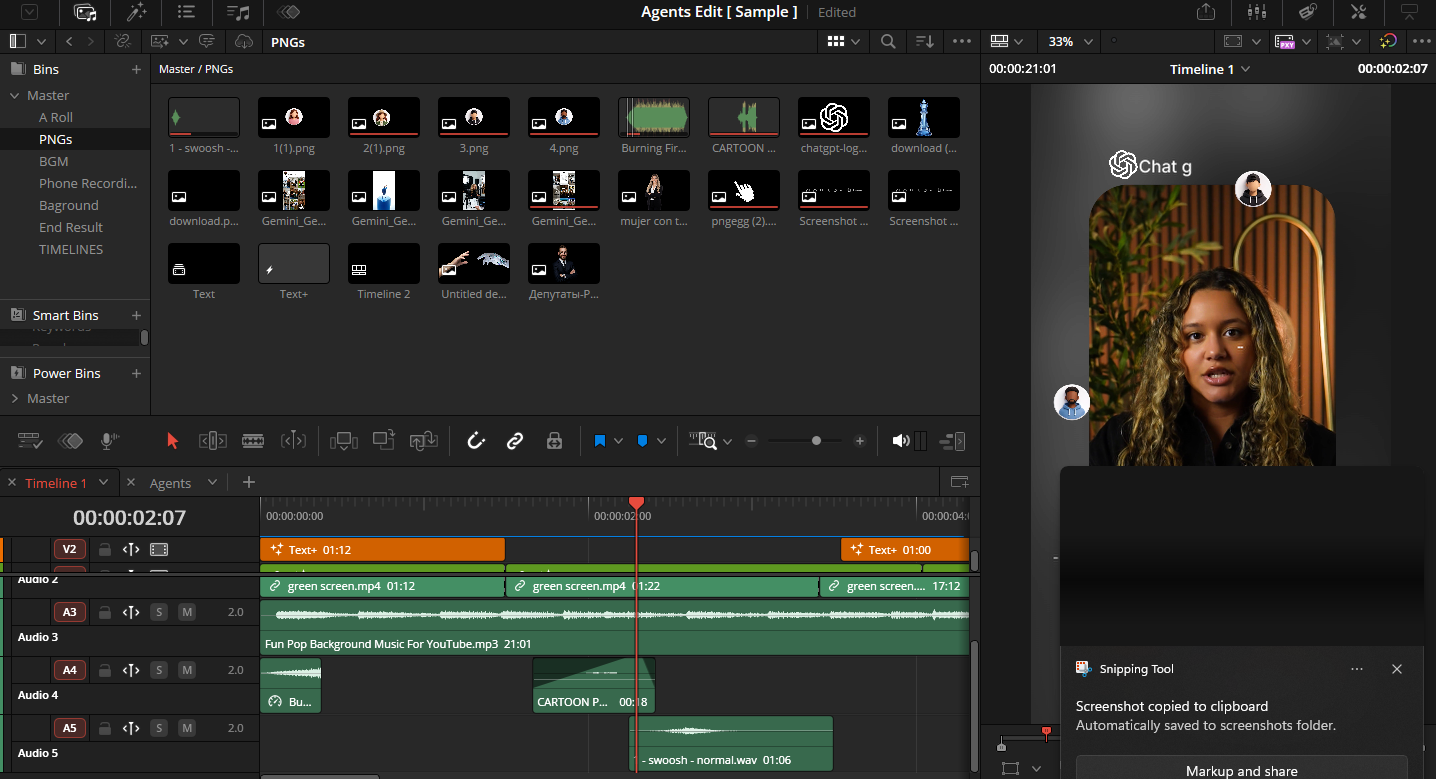Open the Media Pool panel icon
Viewport: 1436px width, 779px height.
(x=85, y=12)
